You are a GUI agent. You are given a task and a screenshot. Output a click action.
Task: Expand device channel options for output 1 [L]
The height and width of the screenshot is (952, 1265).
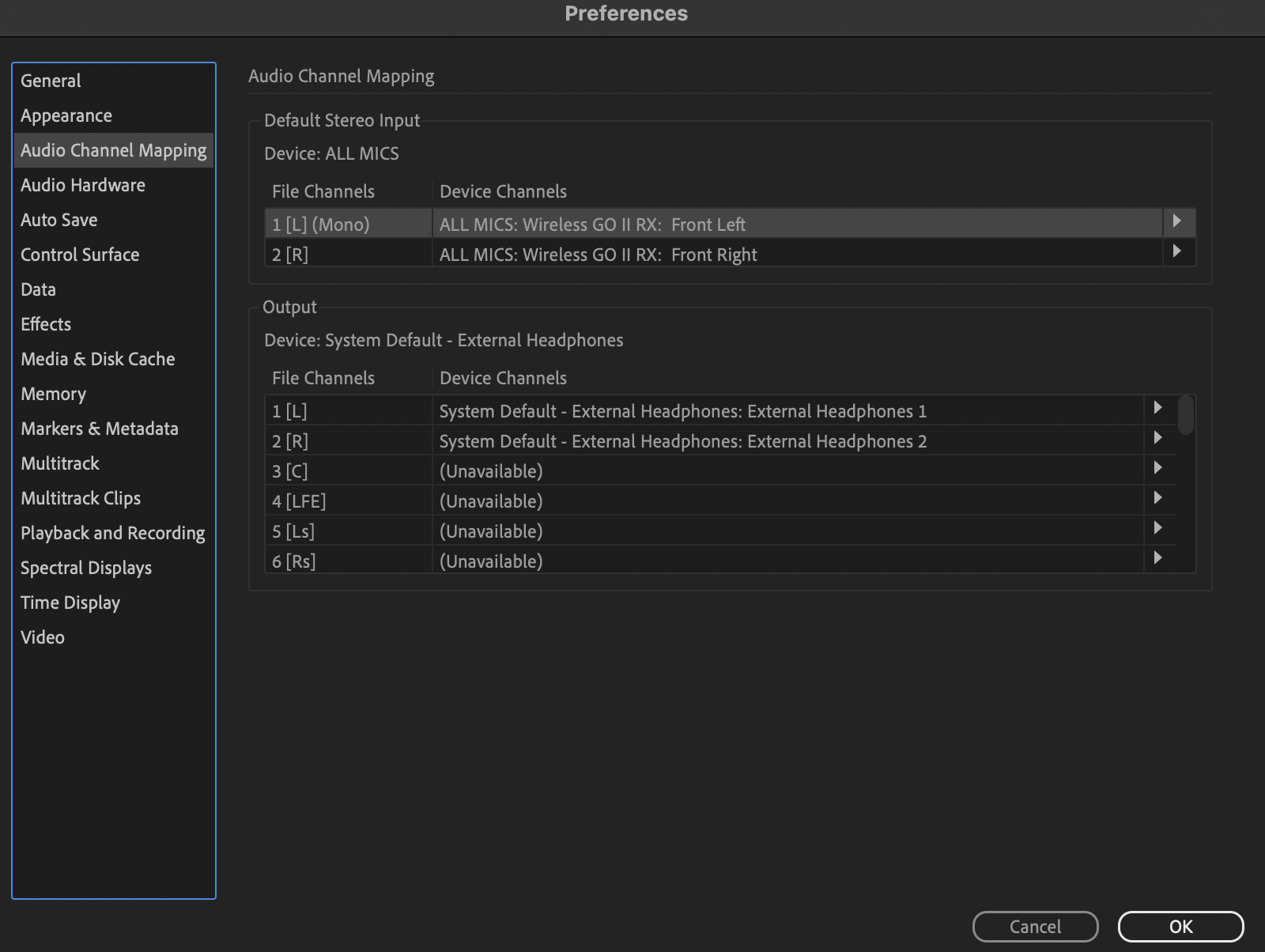pyautogui.click(x=1157, y=408)
